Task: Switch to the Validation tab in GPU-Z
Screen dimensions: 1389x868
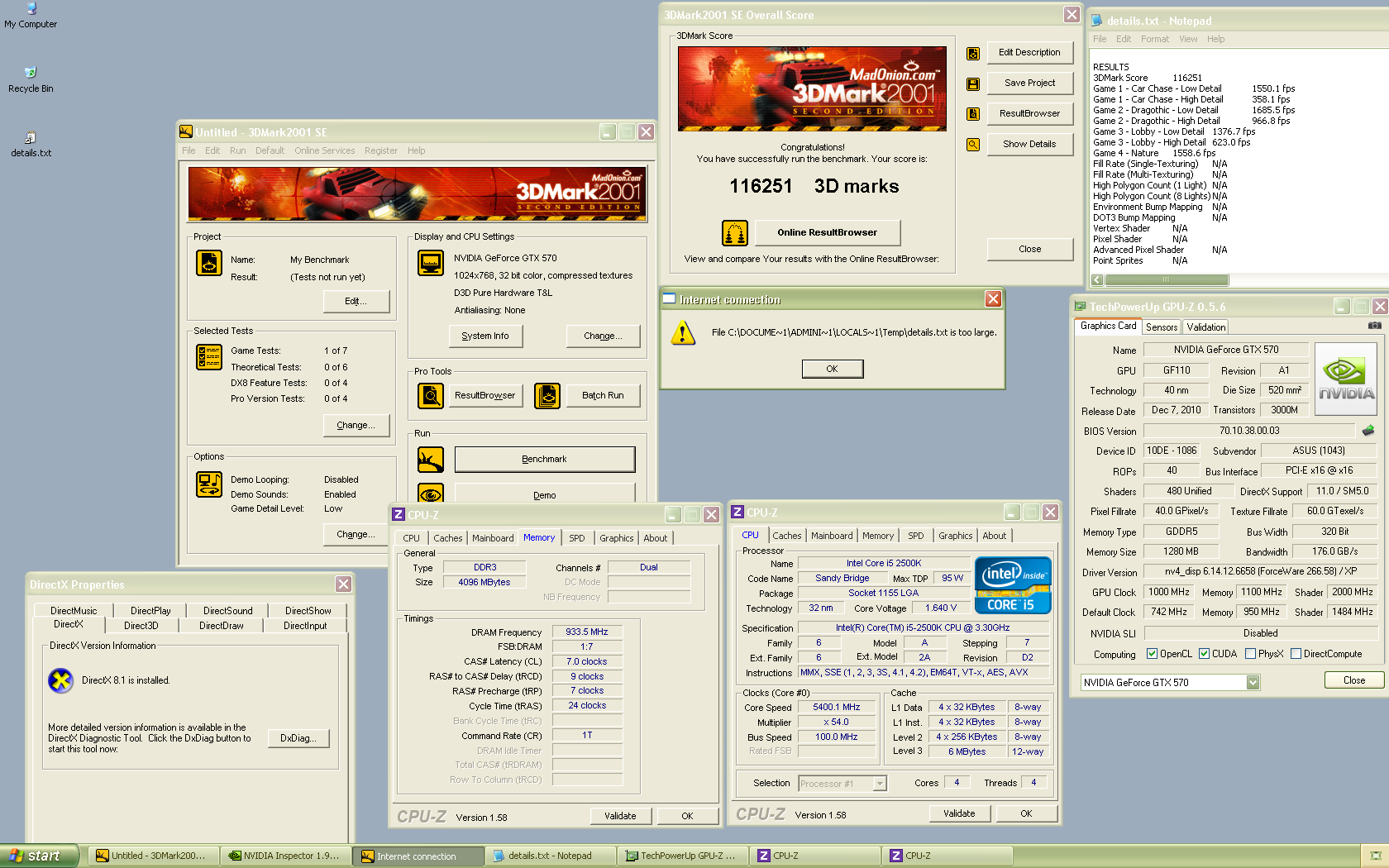Action: (x=1205, y=327)
